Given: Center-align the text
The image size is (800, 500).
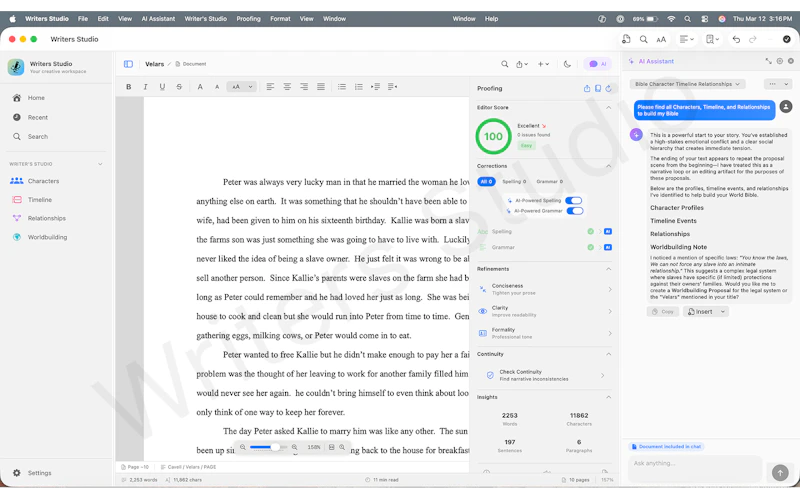Looking at the screenshot, I should pyautogui.click(x=287, y=87).
